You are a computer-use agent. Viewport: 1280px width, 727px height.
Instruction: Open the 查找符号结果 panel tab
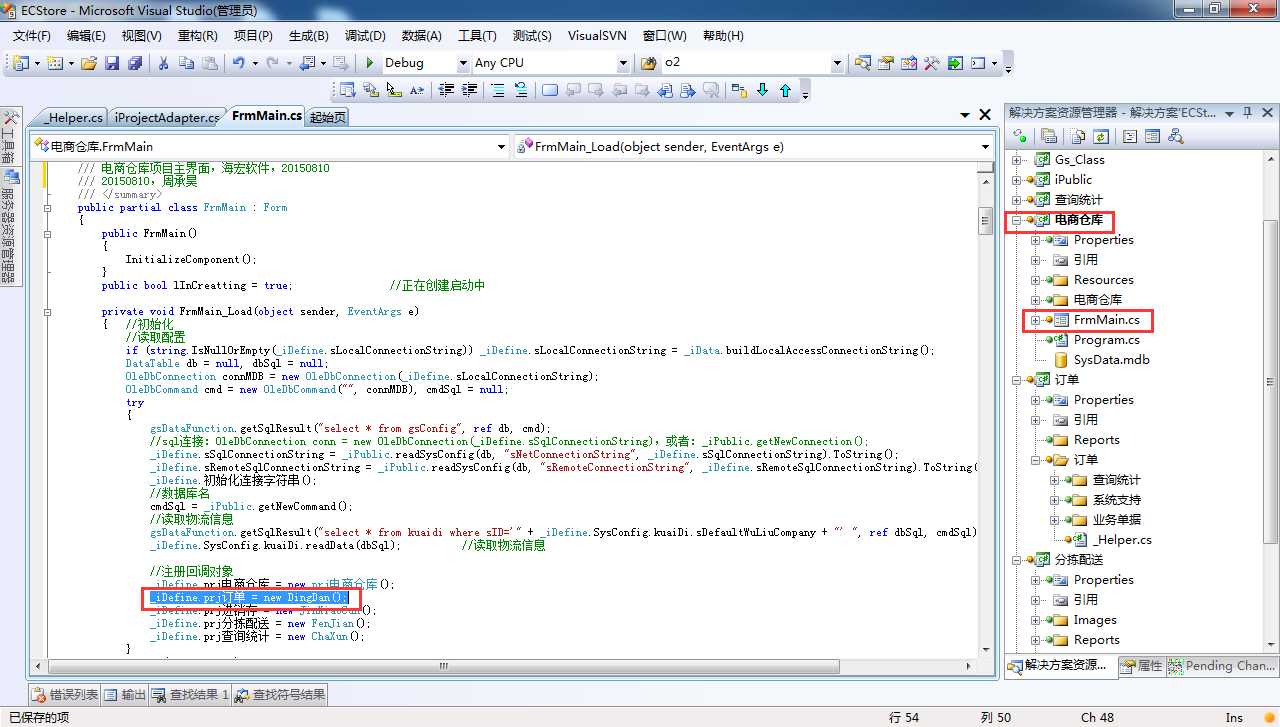click(280, 694)
